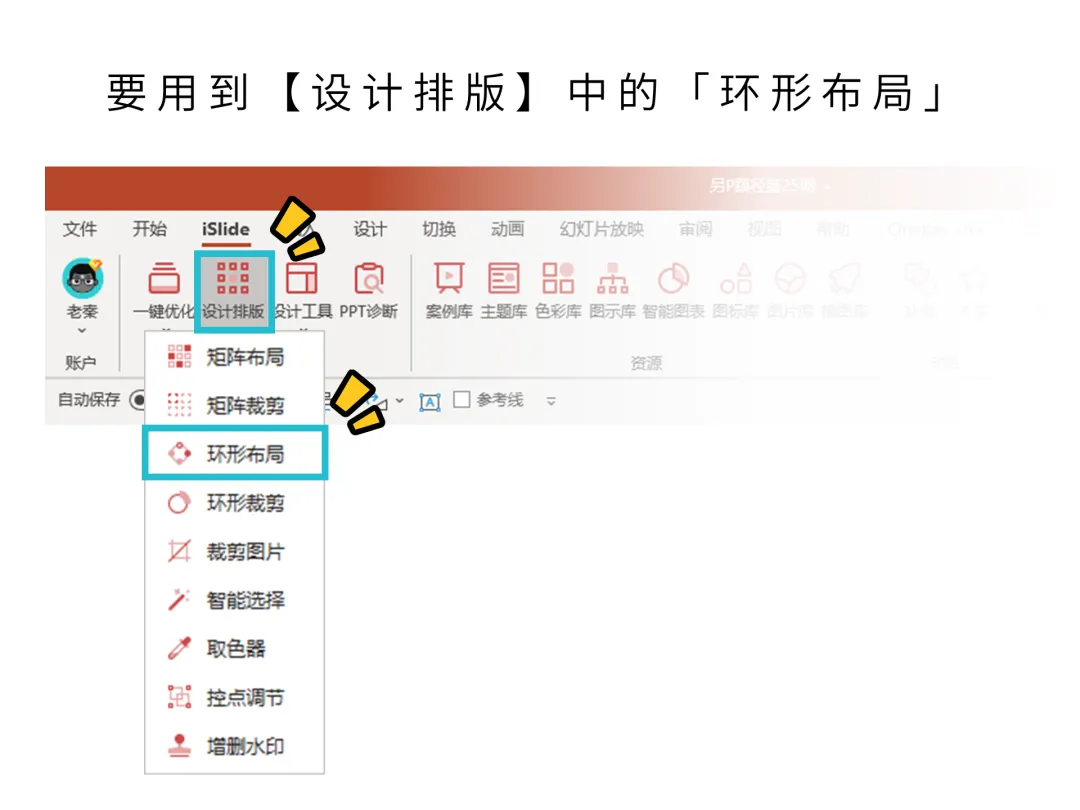Switch to the iSlide ribbon tab
This screenshot has height=810, width=1080.
225,229
